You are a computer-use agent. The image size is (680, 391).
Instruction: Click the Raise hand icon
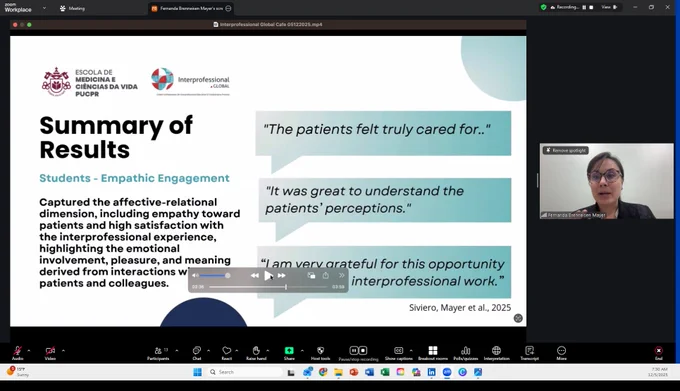pos(256,350)
